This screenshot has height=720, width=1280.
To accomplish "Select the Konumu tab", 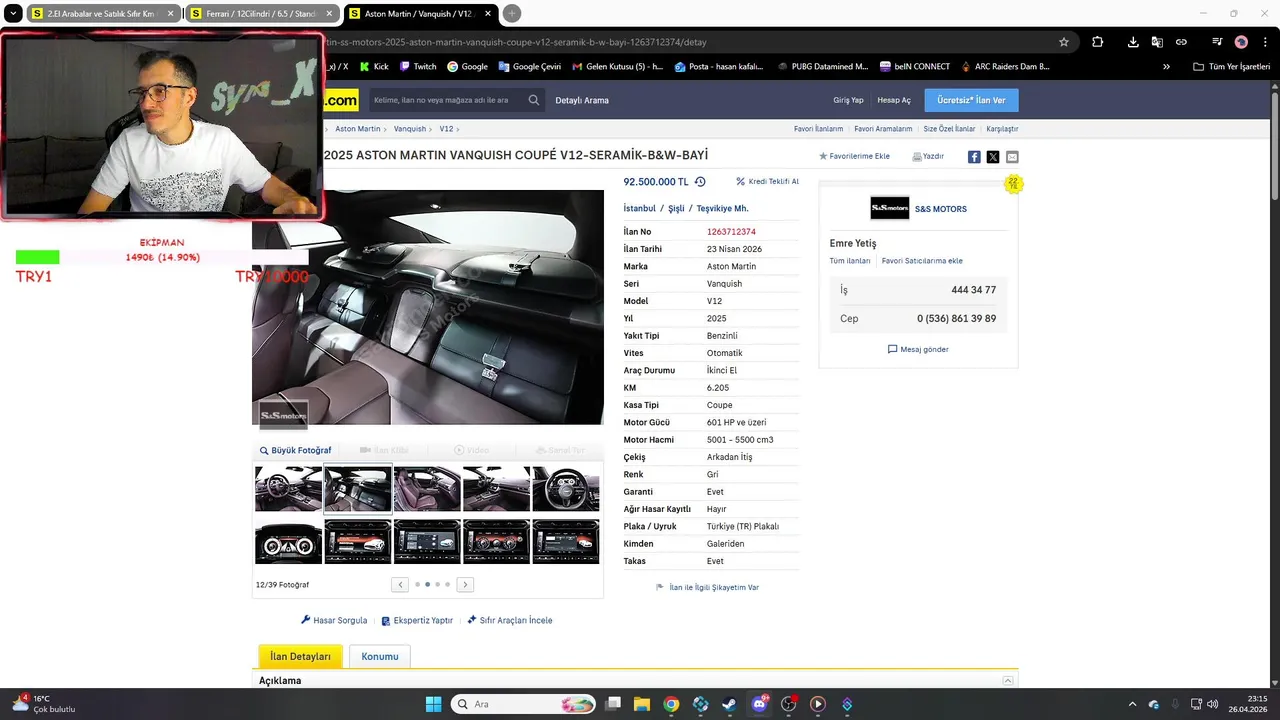I will point(380,657).
